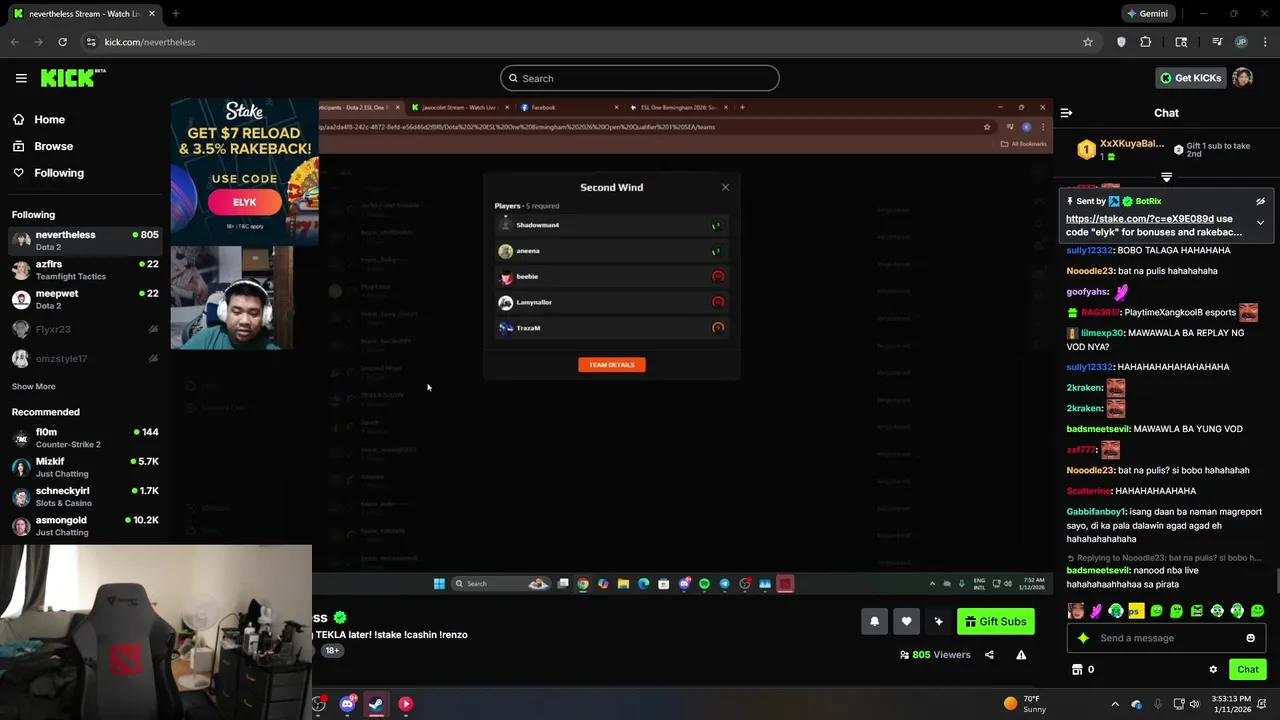Show hidden system tray icons
1280x720 pixels.
point(1115,704)
